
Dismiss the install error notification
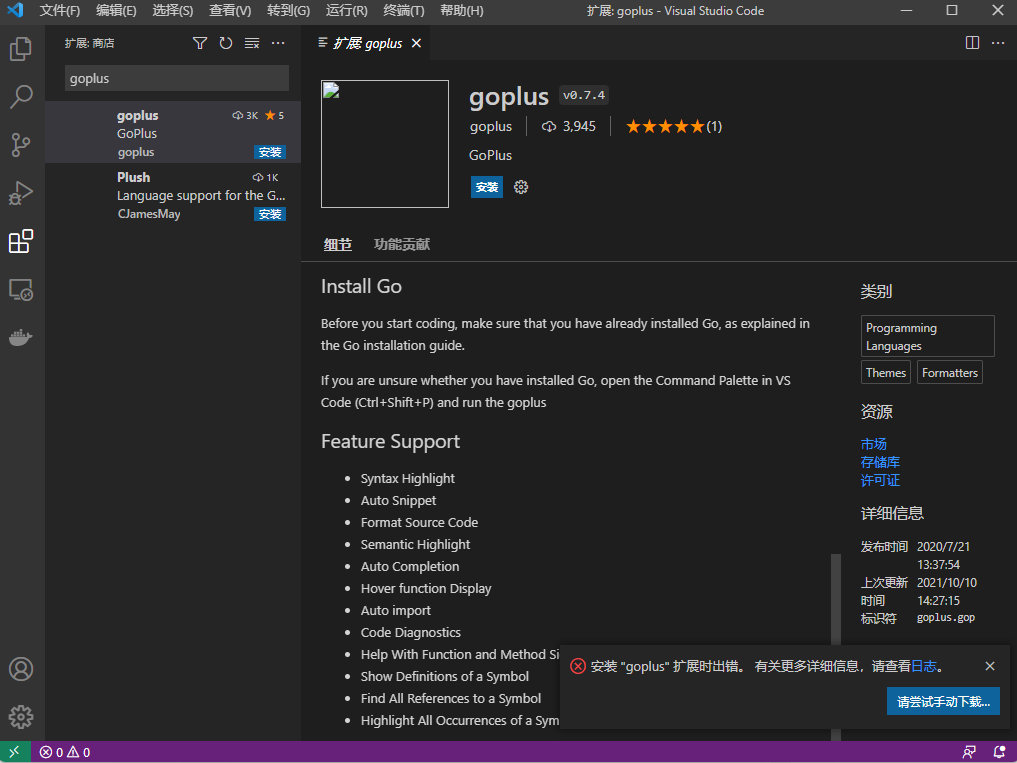point(990,666)
